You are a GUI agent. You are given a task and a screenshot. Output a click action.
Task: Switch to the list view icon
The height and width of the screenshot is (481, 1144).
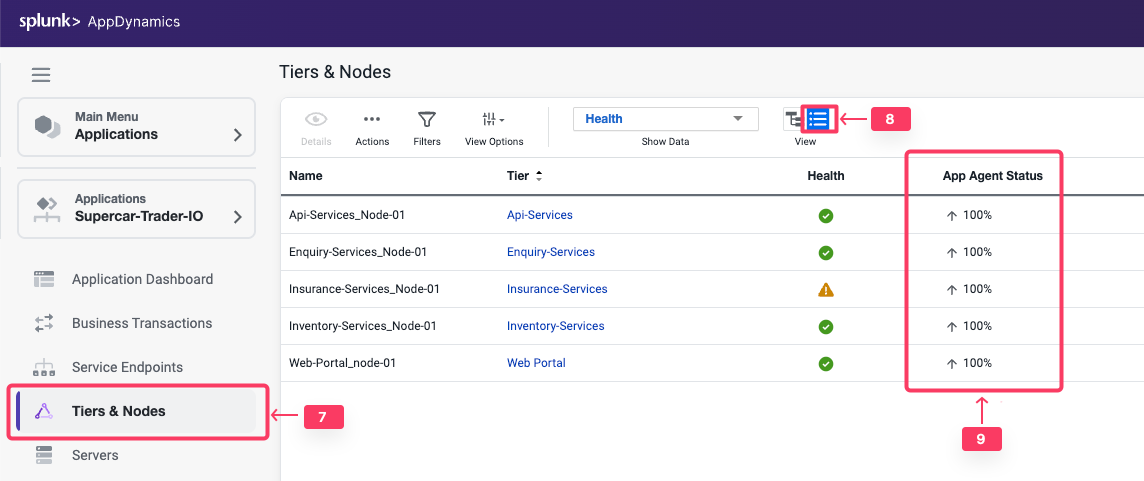[818, 119]
